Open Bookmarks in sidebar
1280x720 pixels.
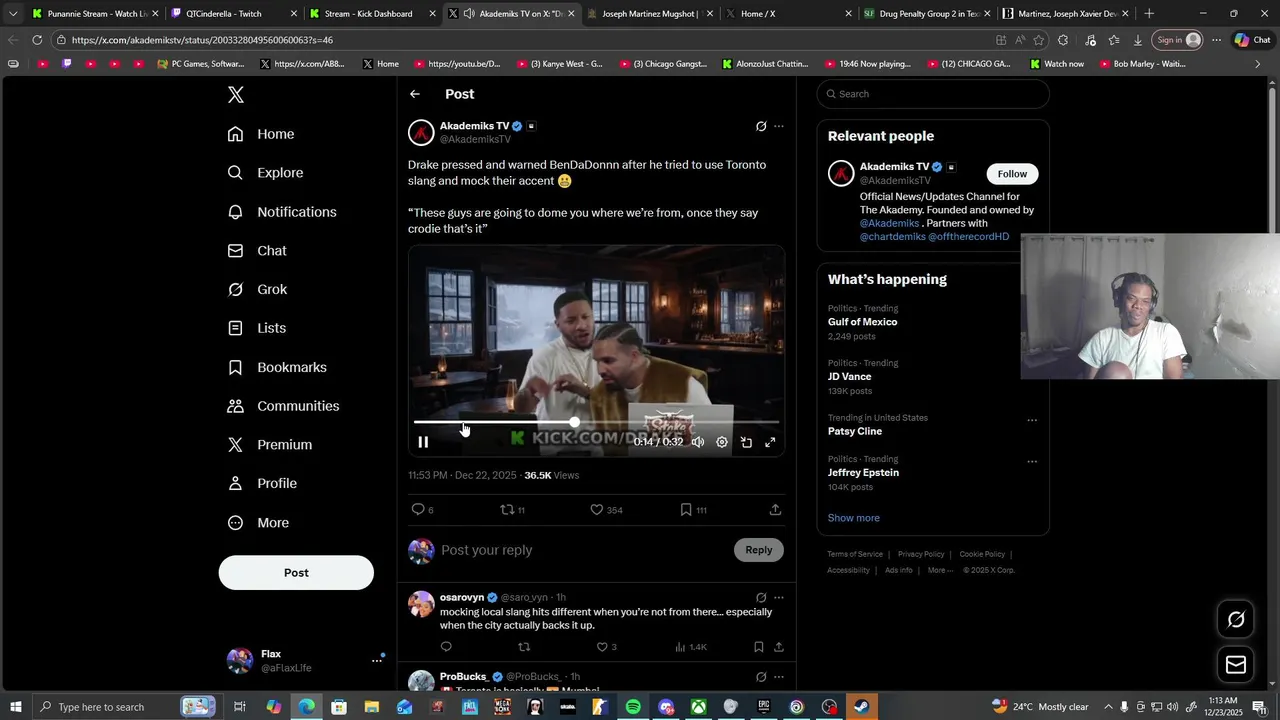277,367
